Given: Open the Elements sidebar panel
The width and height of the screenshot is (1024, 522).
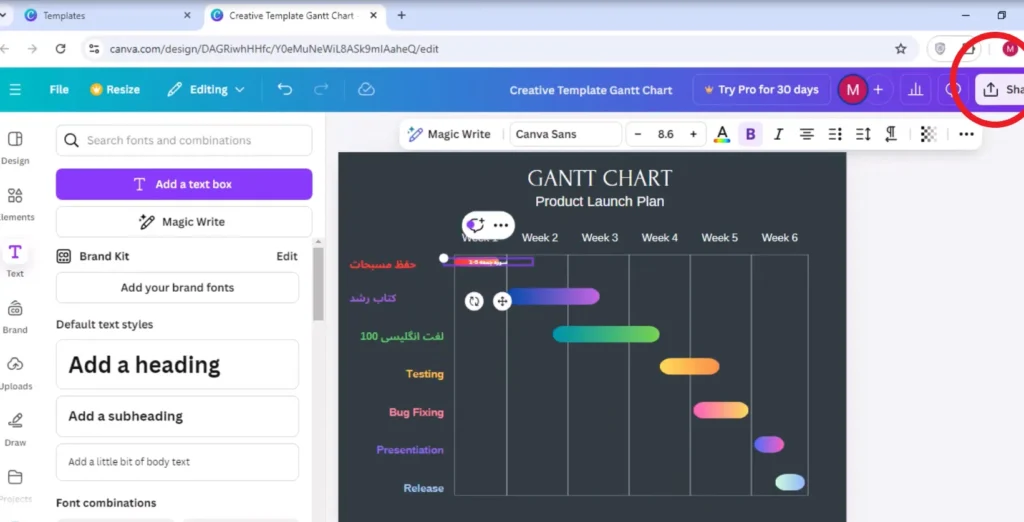Looking at the screenshot, I should point(16,203).
